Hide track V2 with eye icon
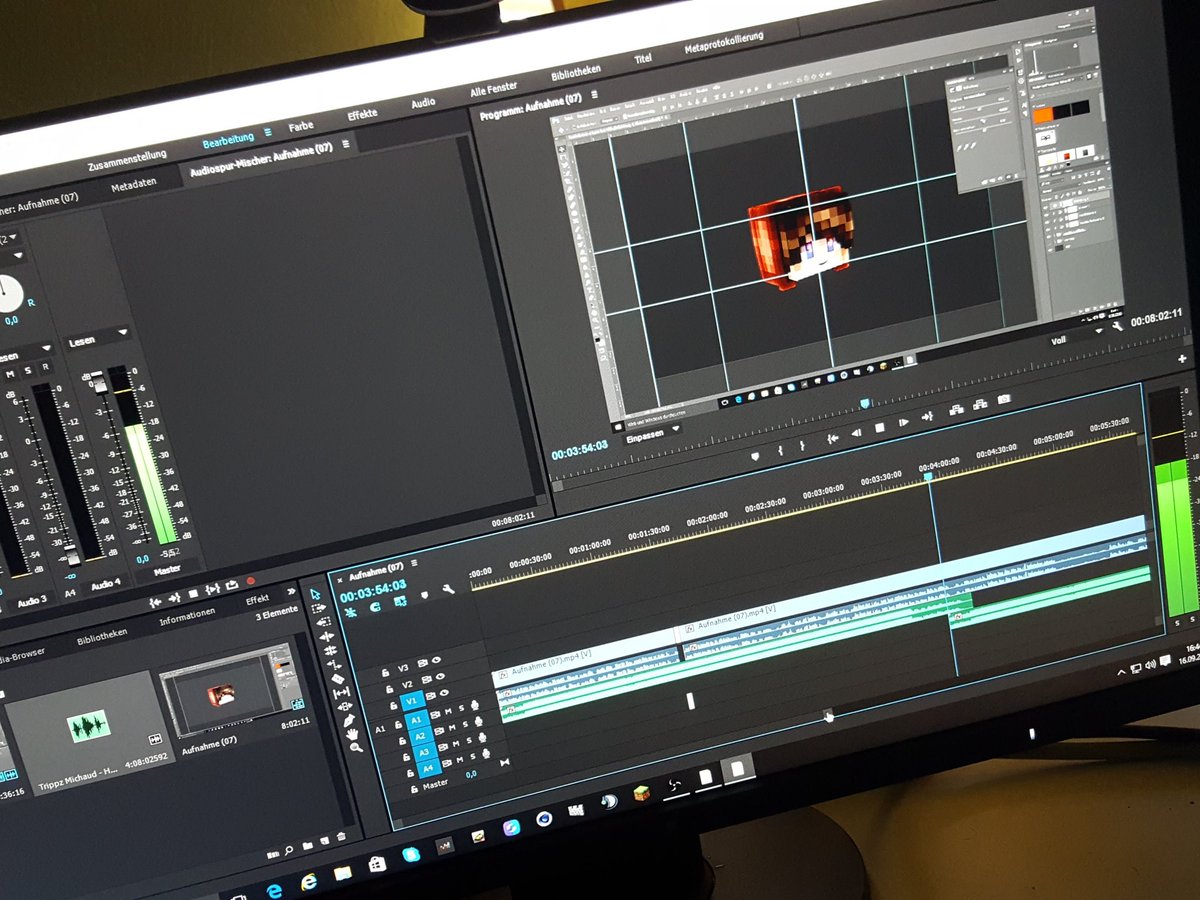 pyautogui.click(x=440, y=676)
